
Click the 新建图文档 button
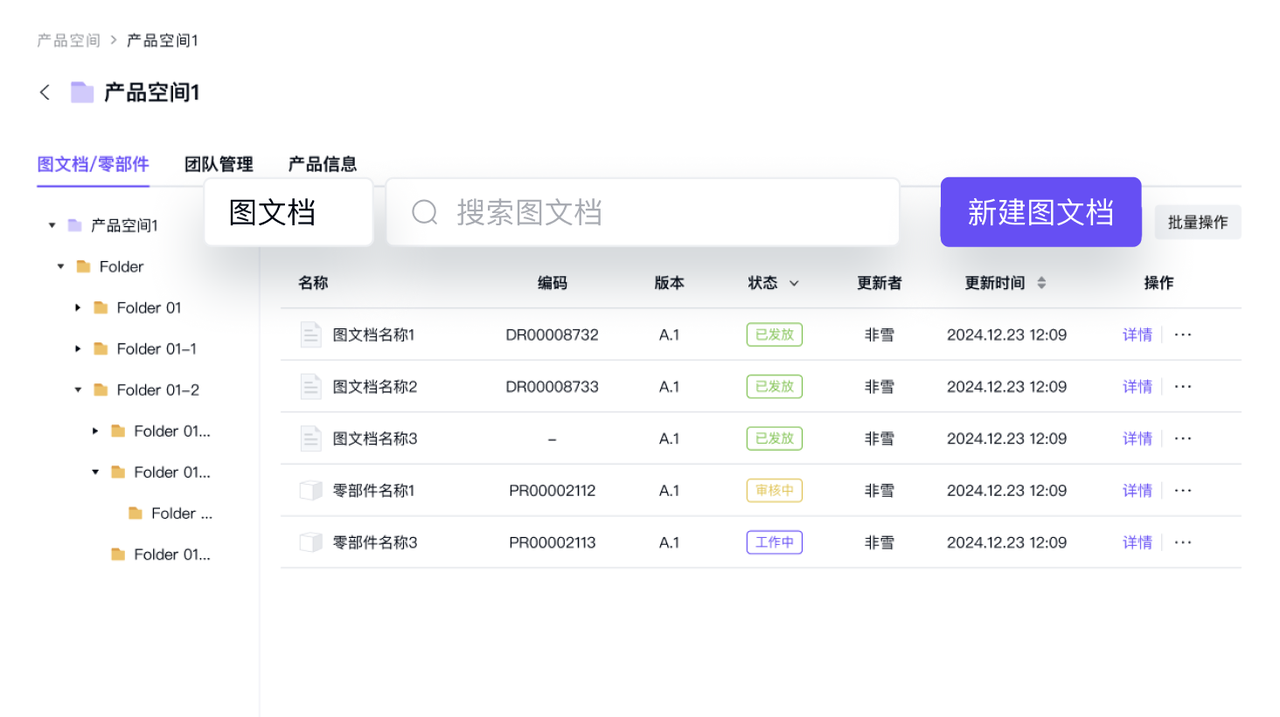pos(1040,212)
